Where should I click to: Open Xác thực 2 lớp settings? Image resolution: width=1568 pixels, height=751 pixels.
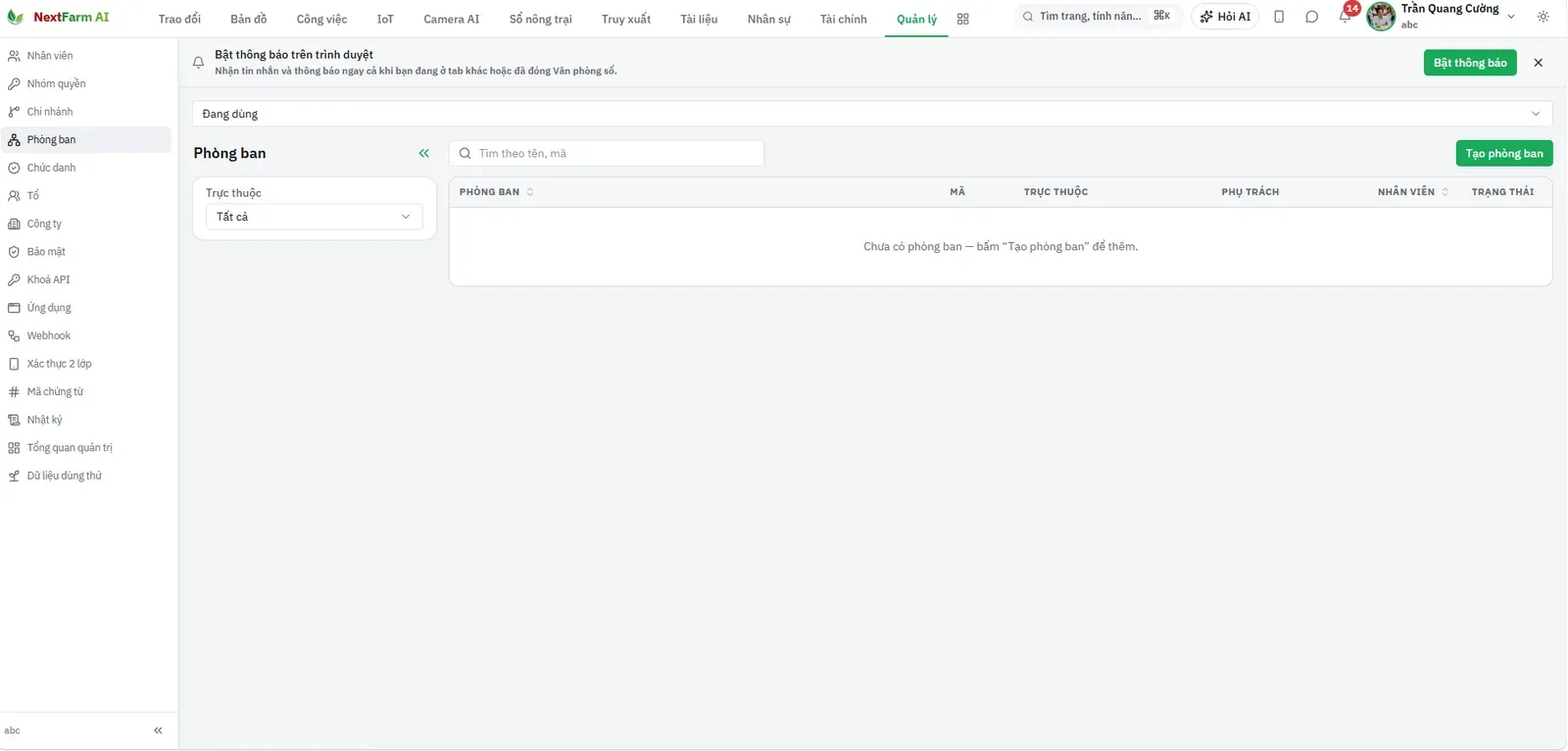click(x=85, y=364)
